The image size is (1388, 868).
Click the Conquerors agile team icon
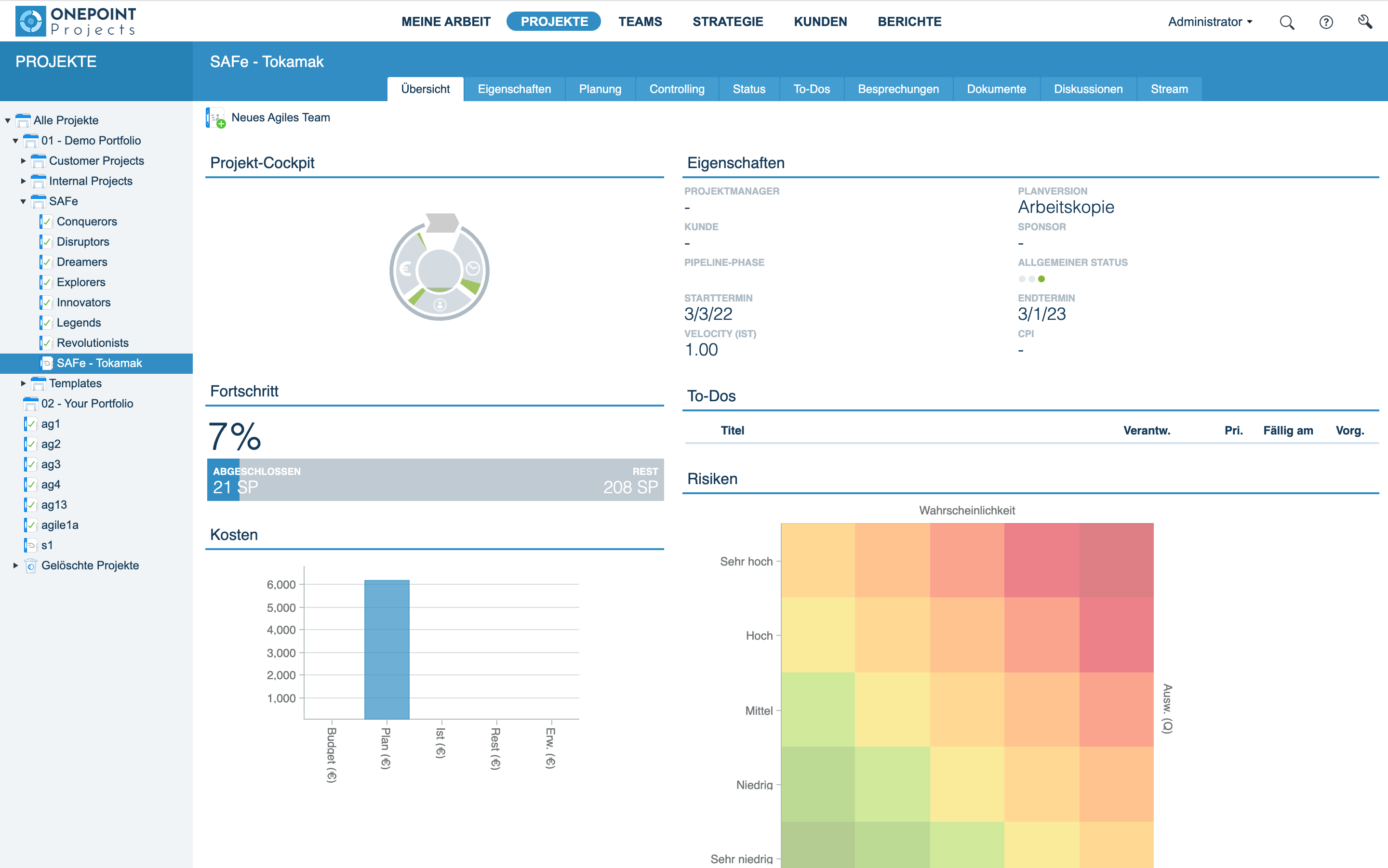[46, 222]
